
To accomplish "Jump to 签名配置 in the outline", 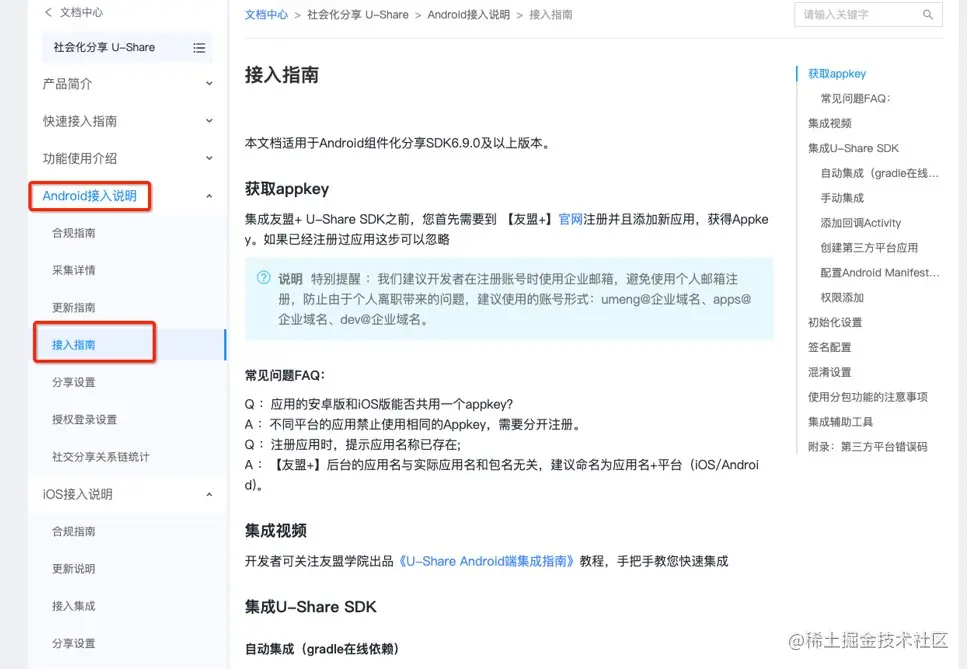I will pos(830,347).
